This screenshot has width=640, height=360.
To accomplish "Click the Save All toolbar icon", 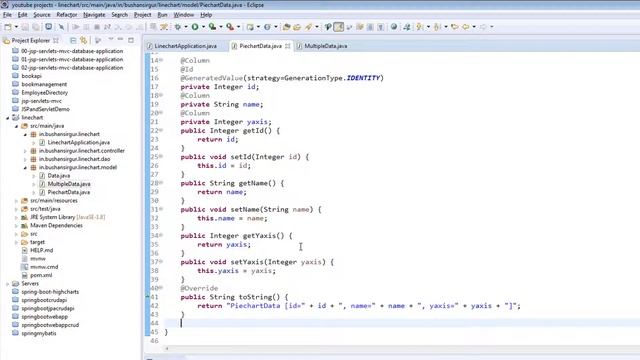I will click(36, 27).
